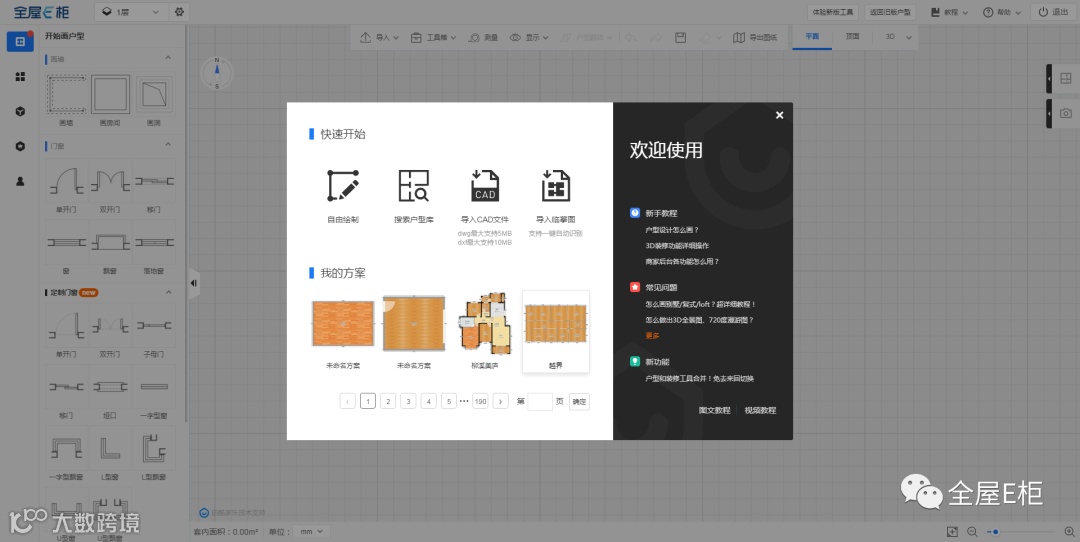
Task: Collapse the 画墙 section
Action: pos(168,59)
